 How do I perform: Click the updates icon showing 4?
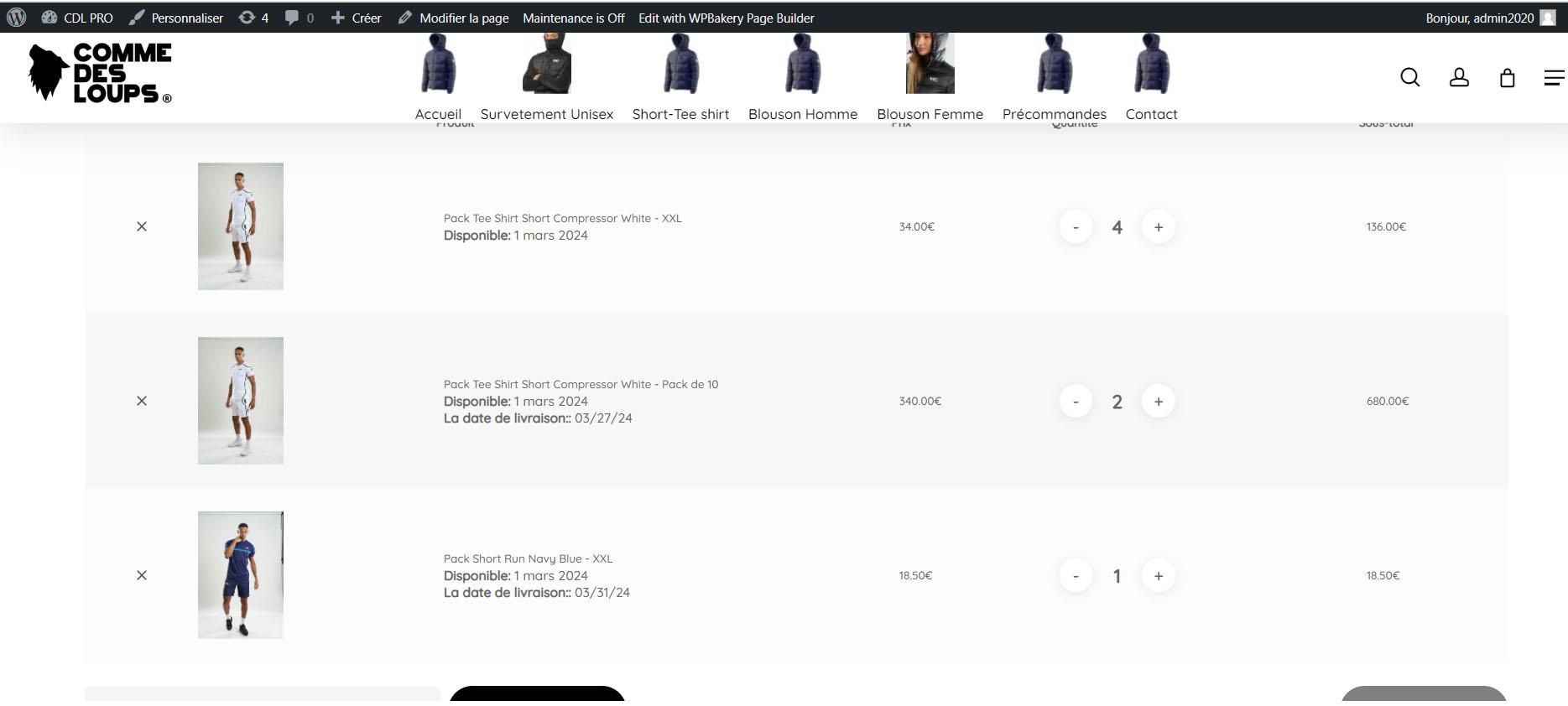[x=253, y=18]
